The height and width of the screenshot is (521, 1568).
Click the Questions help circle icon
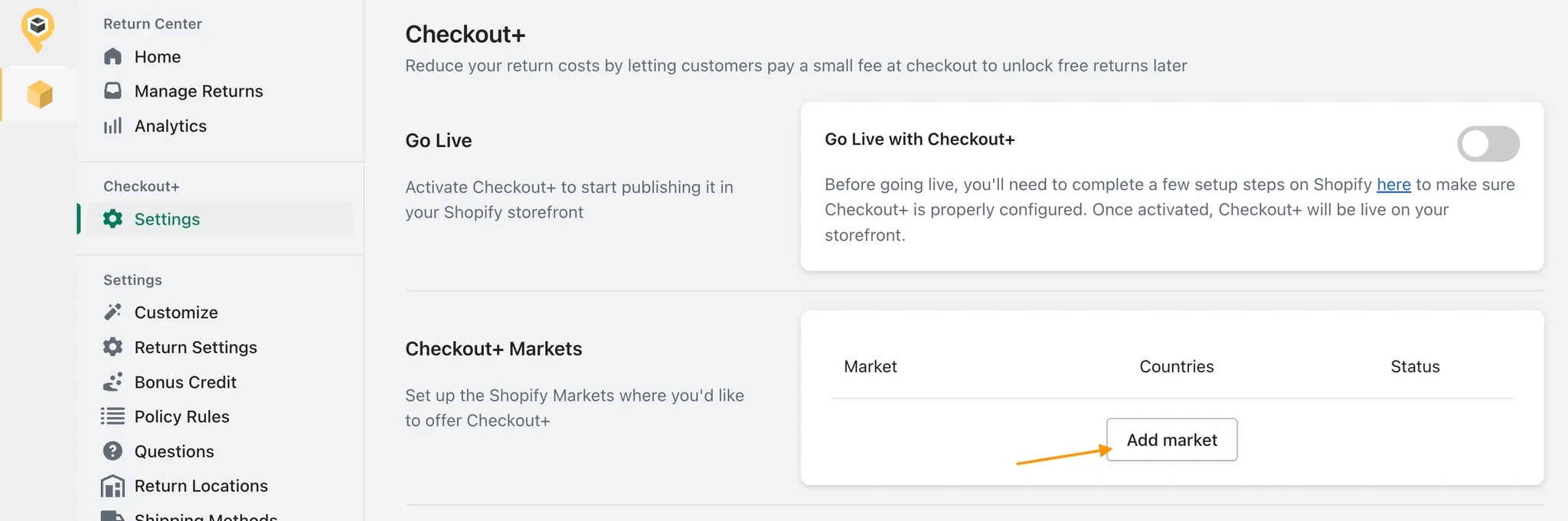tap(113, 451)
